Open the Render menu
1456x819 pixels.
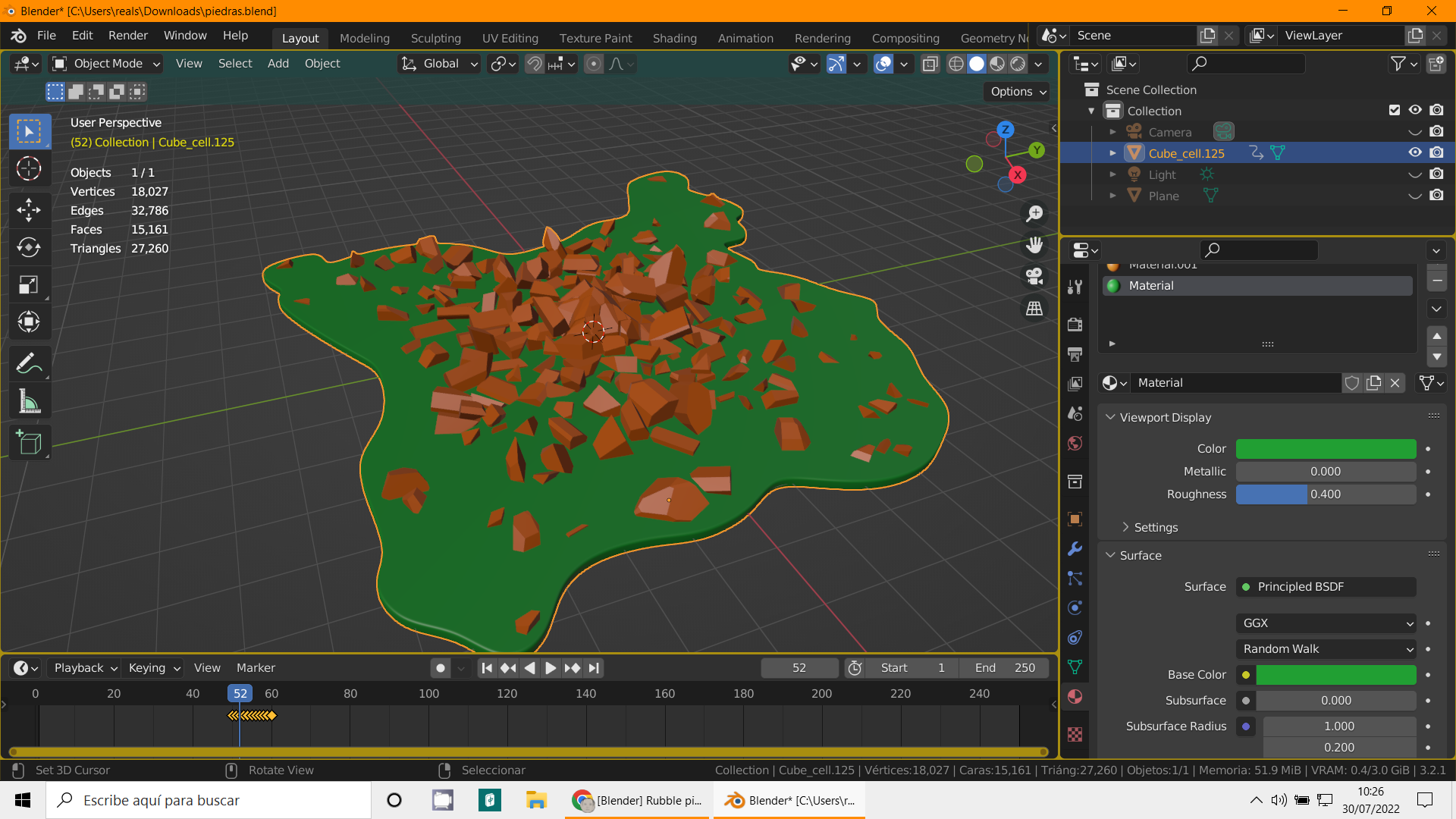(127, 36)
